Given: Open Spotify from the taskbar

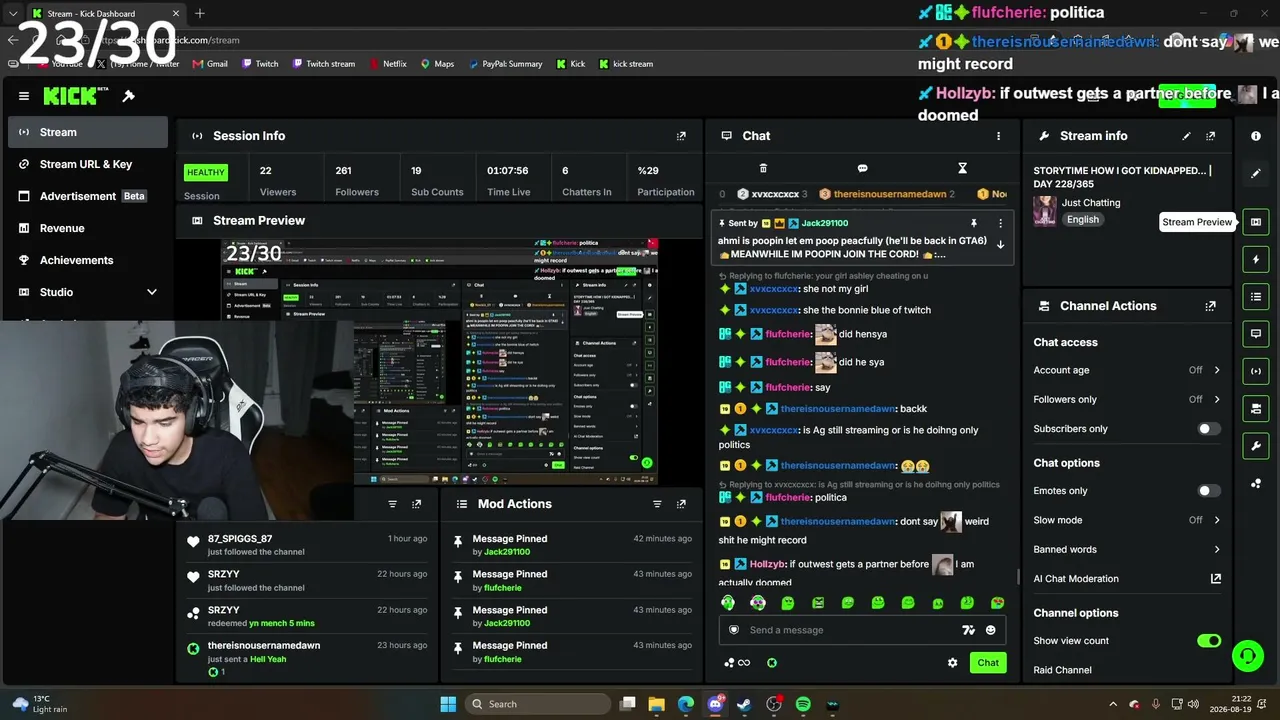Looking at the screenshot, I should point(803,704).
